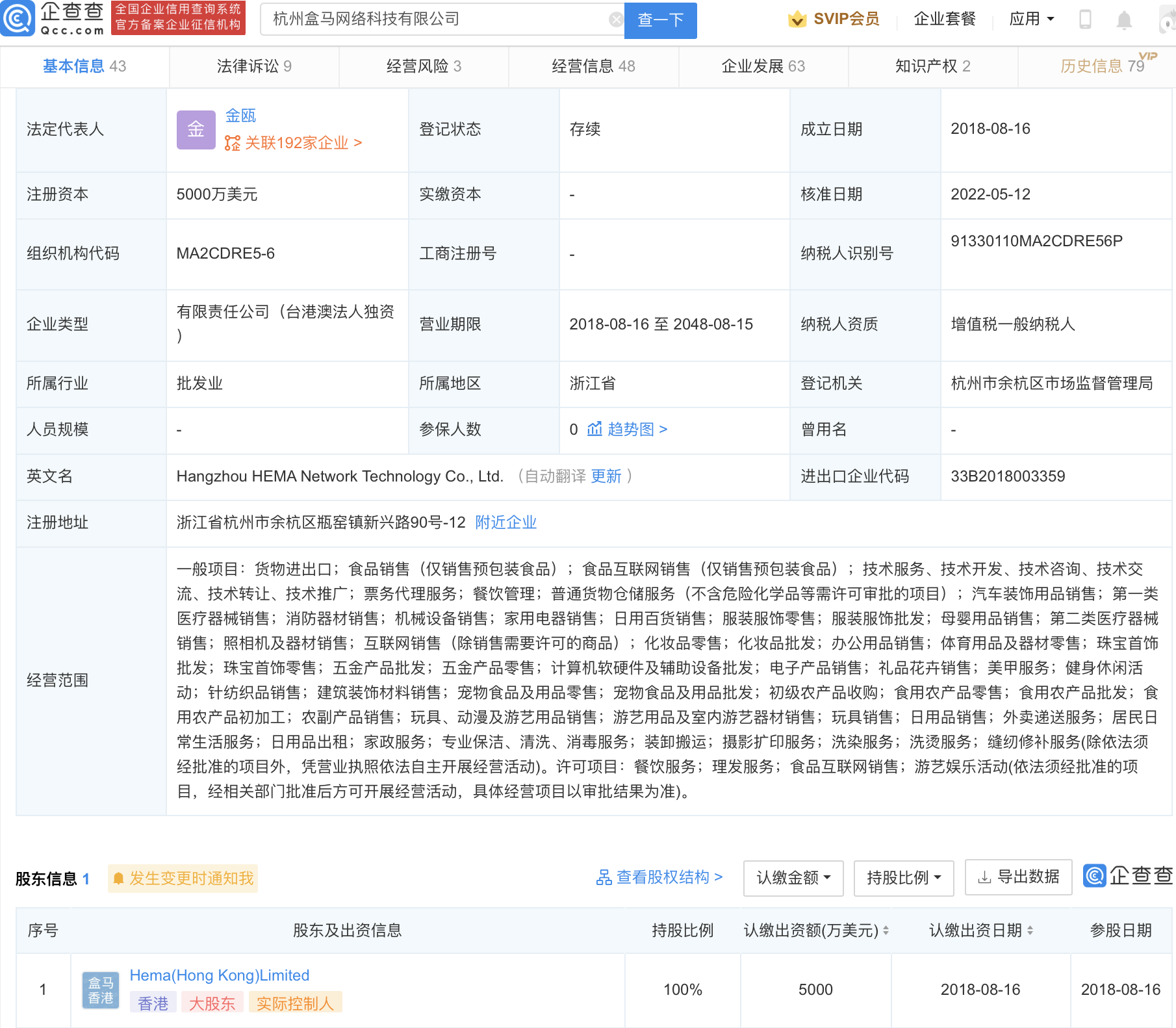Click the purple 金 avatar icon
Screen dimensions: 1176x1028
(x=196, y=130)
